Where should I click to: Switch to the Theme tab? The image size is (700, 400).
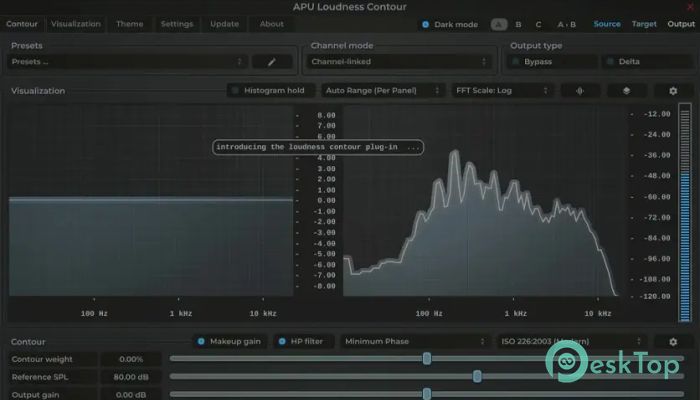129,24
